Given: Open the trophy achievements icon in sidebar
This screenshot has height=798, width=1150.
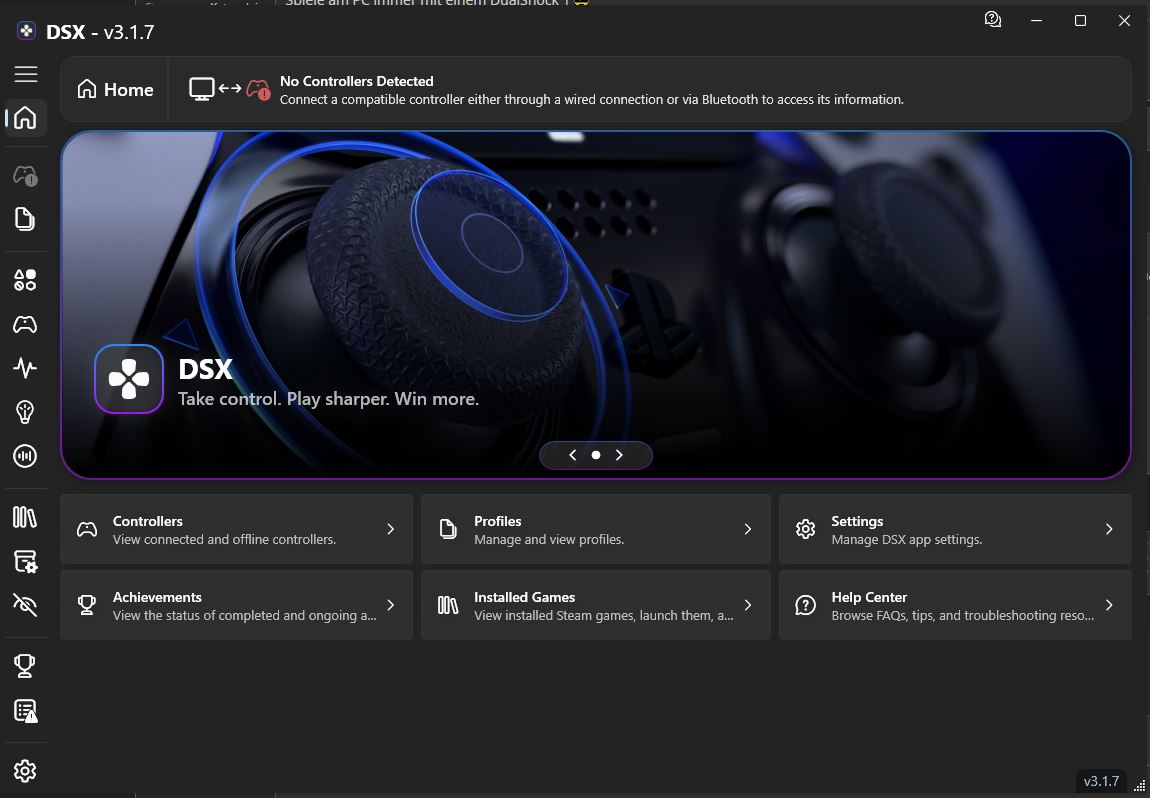Looking at the screenshot, I should tap(26, 665).
